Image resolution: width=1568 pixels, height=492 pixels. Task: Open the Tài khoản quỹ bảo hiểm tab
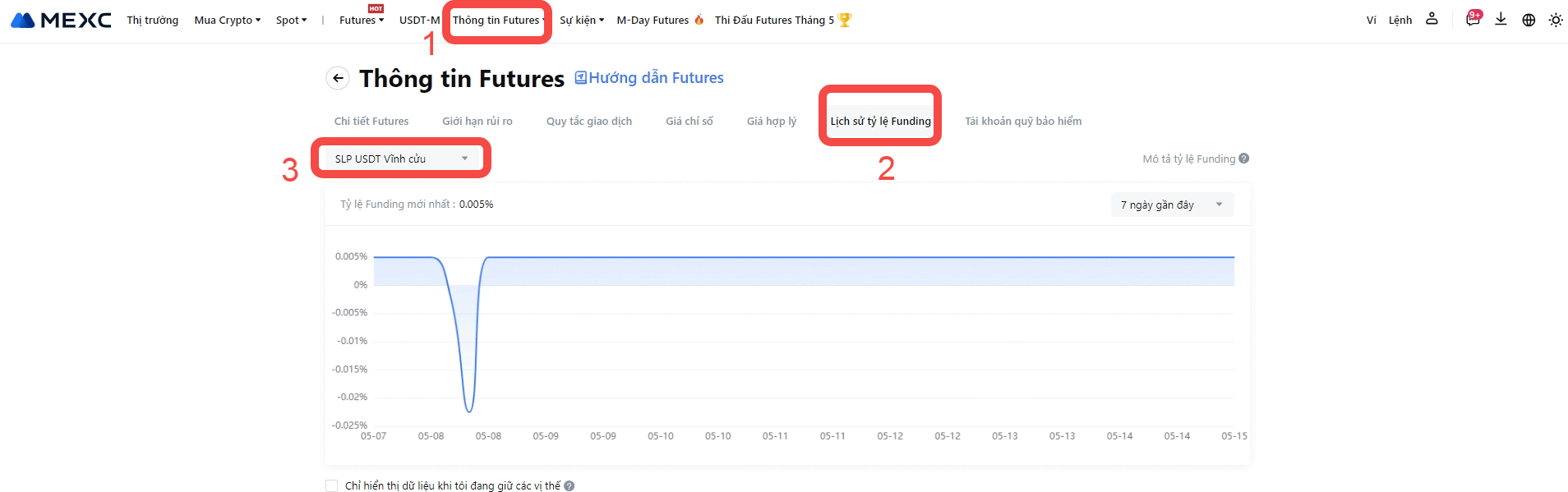click(x=1022, y=121)
